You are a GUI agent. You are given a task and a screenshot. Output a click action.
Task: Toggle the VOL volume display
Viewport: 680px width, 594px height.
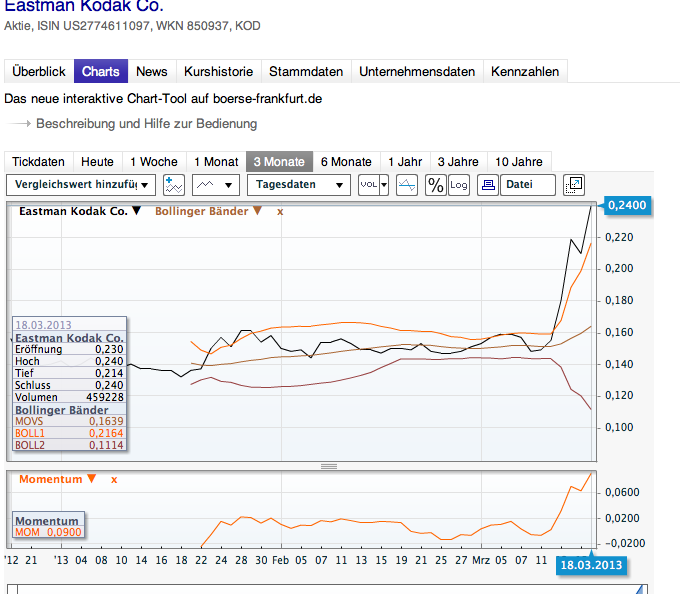369,185
